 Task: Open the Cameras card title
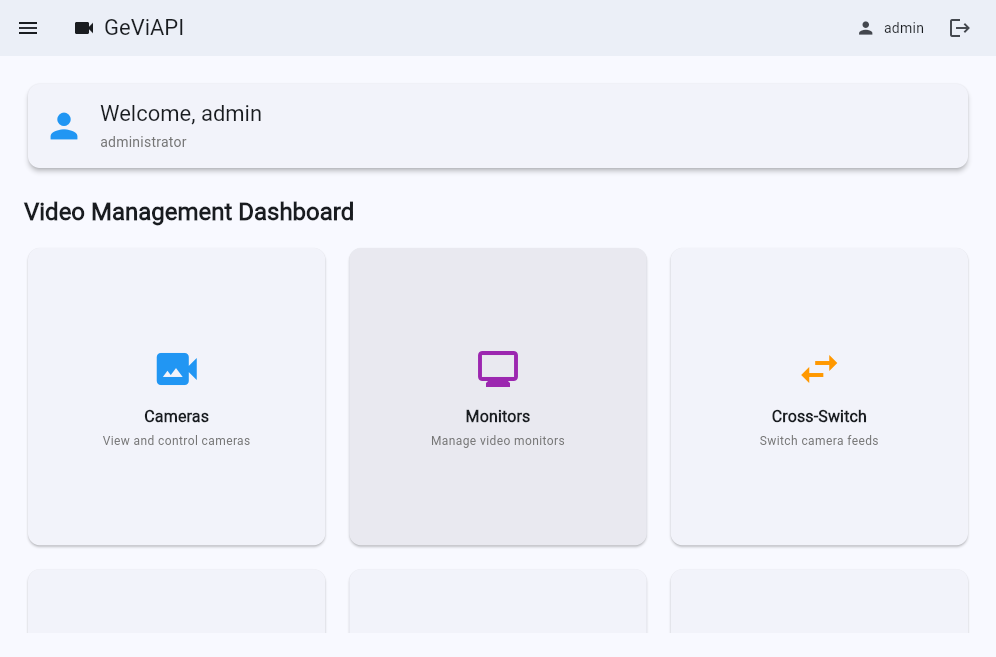tap(176, 416)
